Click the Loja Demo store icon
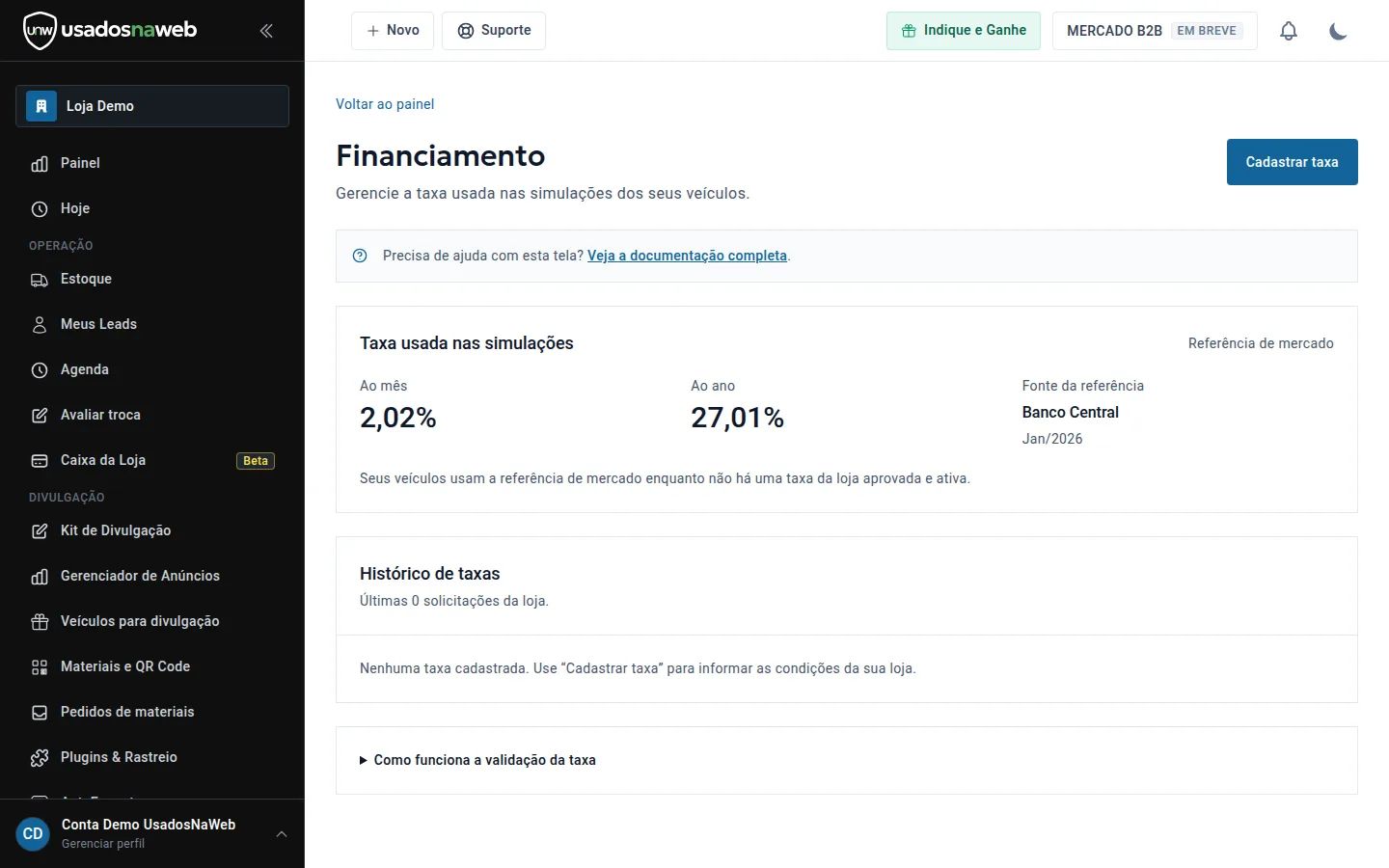Image resolution: width=1389 pixels, height=868 pixels. [41, 106]
